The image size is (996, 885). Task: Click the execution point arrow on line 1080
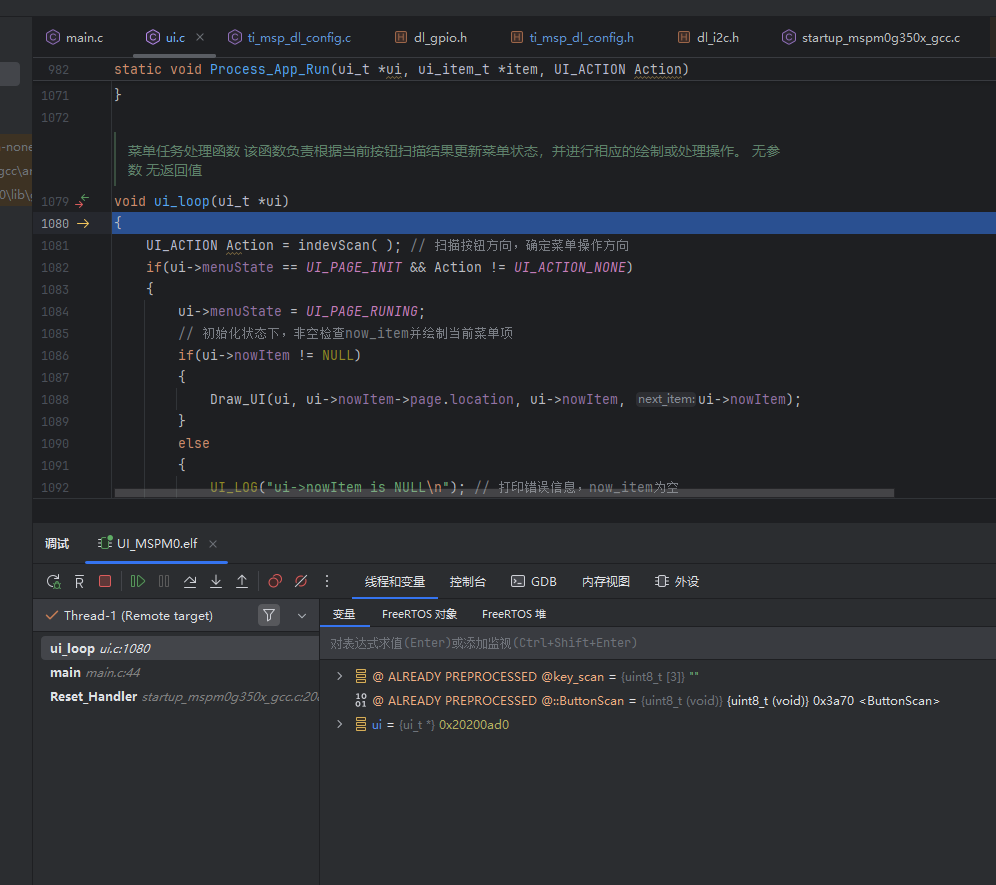(x=83, y=224)
